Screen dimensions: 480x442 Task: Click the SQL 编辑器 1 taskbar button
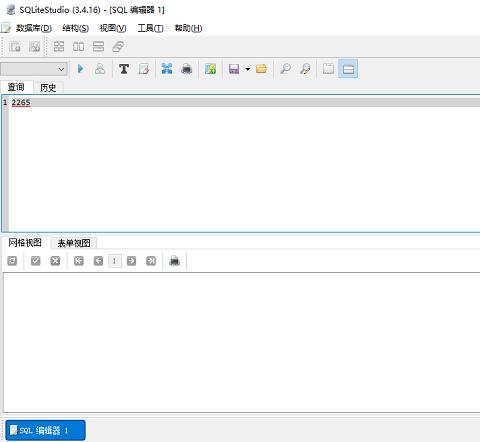click(x=45, y=430)
